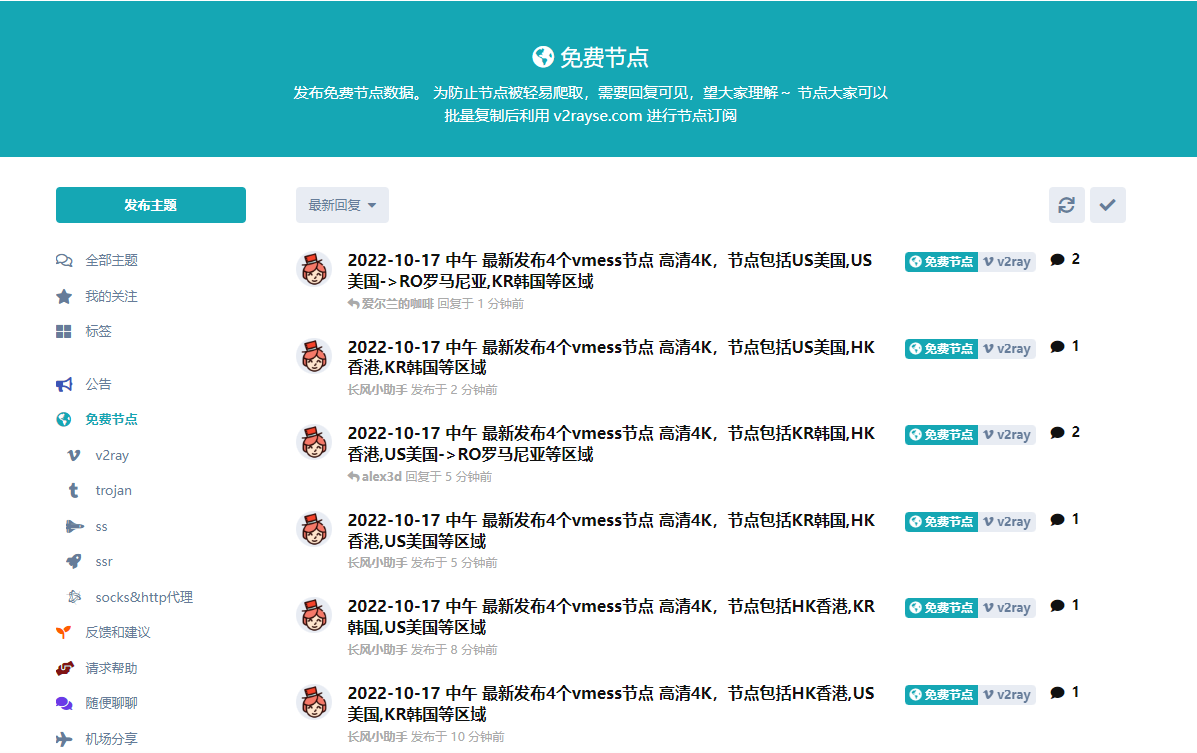The image size is (1197, 753).
Task: Click the avatar of the topic posted 10 分钟前
Action: tap(314, 703)
